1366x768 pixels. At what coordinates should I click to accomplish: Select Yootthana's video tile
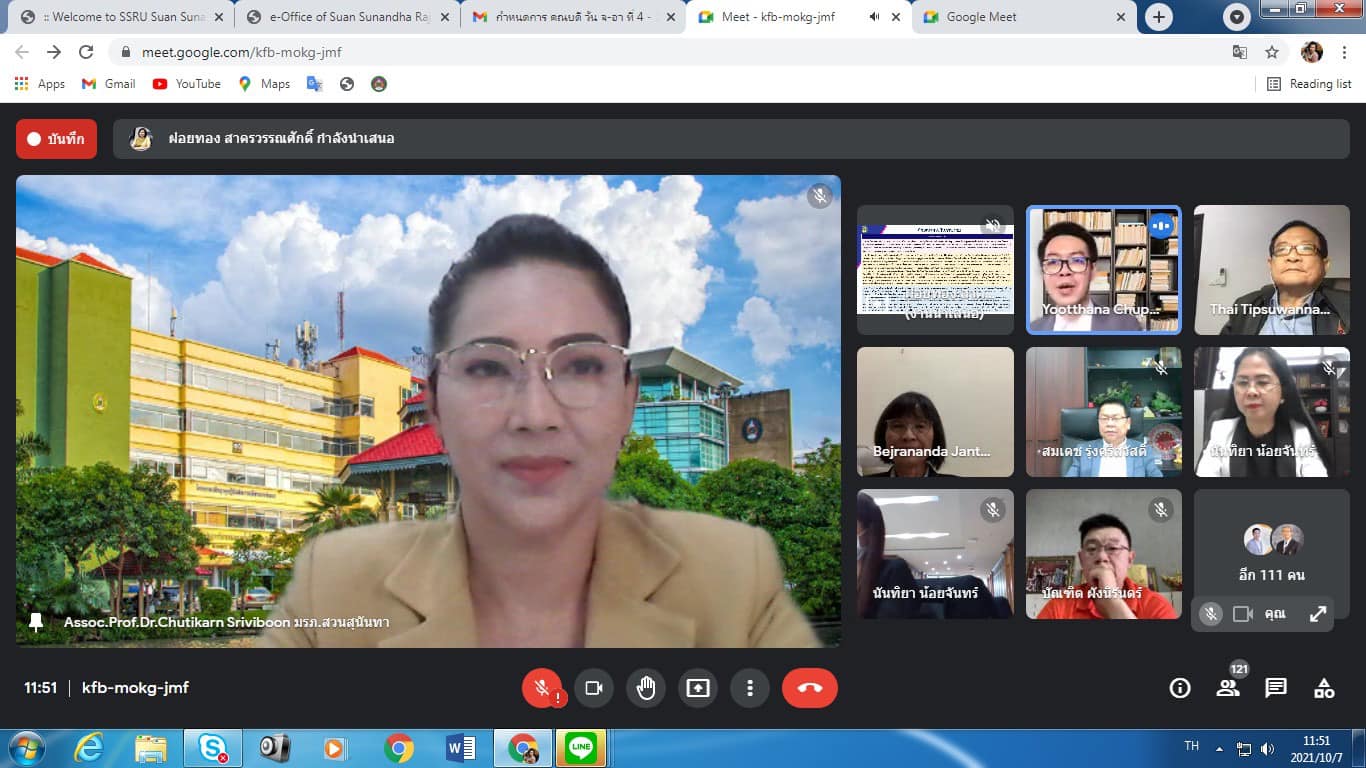[1103, 270]
